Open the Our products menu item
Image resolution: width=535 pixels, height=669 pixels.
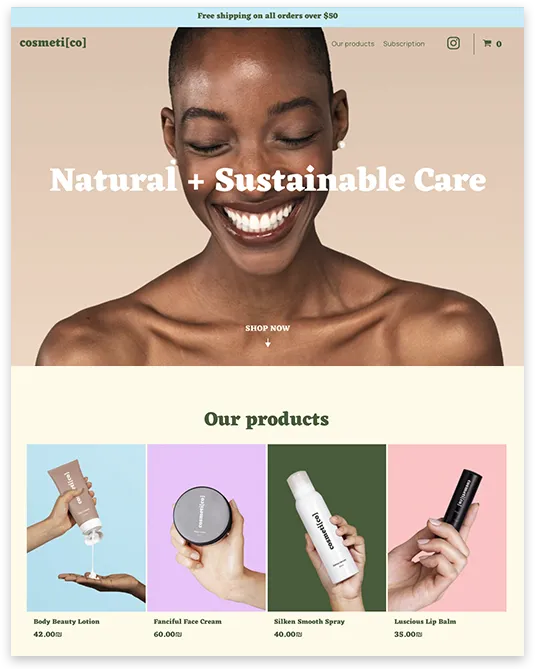[353, 44]
